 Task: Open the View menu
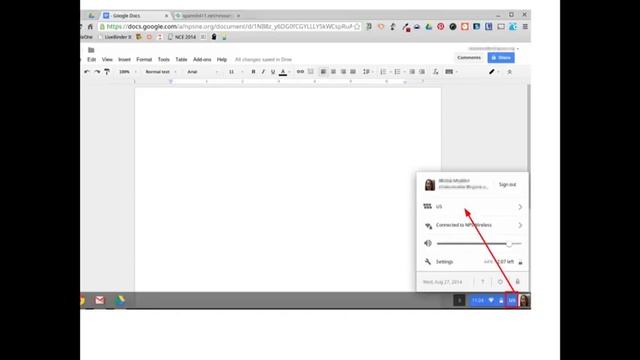coord(107,60)
